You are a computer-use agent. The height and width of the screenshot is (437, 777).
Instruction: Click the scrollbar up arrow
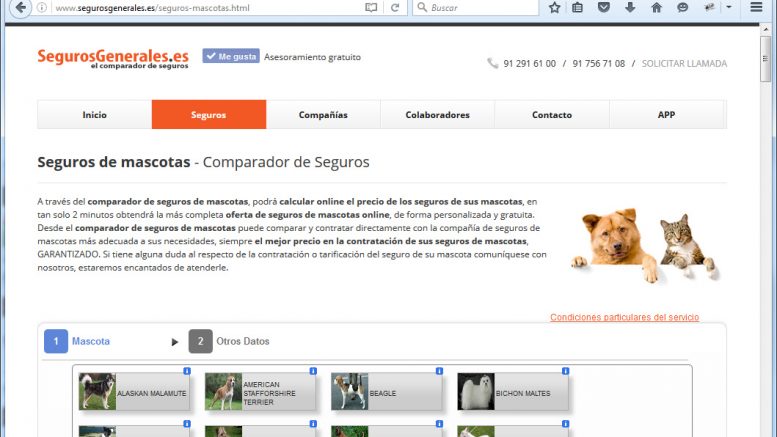coord(766,29)
